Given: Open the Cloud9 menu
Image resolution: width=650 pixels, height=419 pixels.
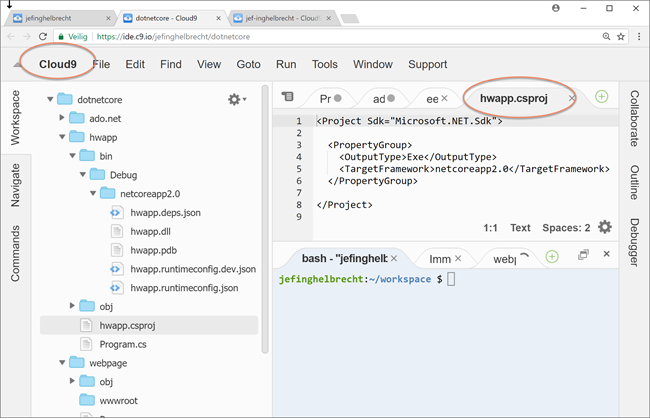Looking at the screenshot, I should 58,64.
